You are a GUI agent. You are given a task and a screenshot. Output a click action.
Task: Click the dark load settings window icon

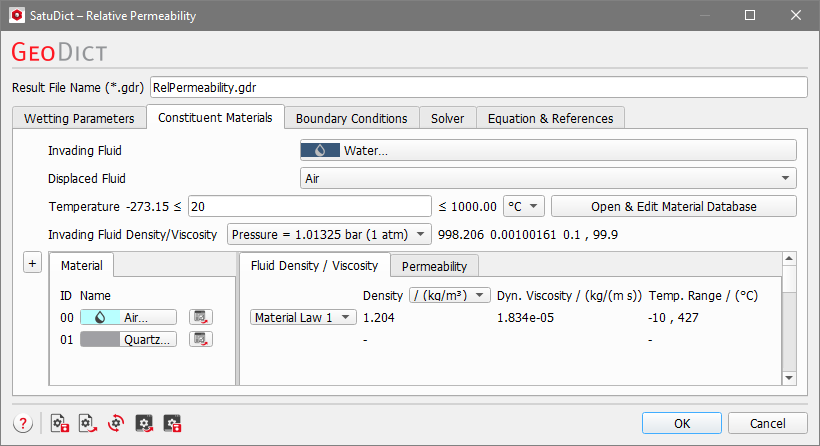click(144, 423)
